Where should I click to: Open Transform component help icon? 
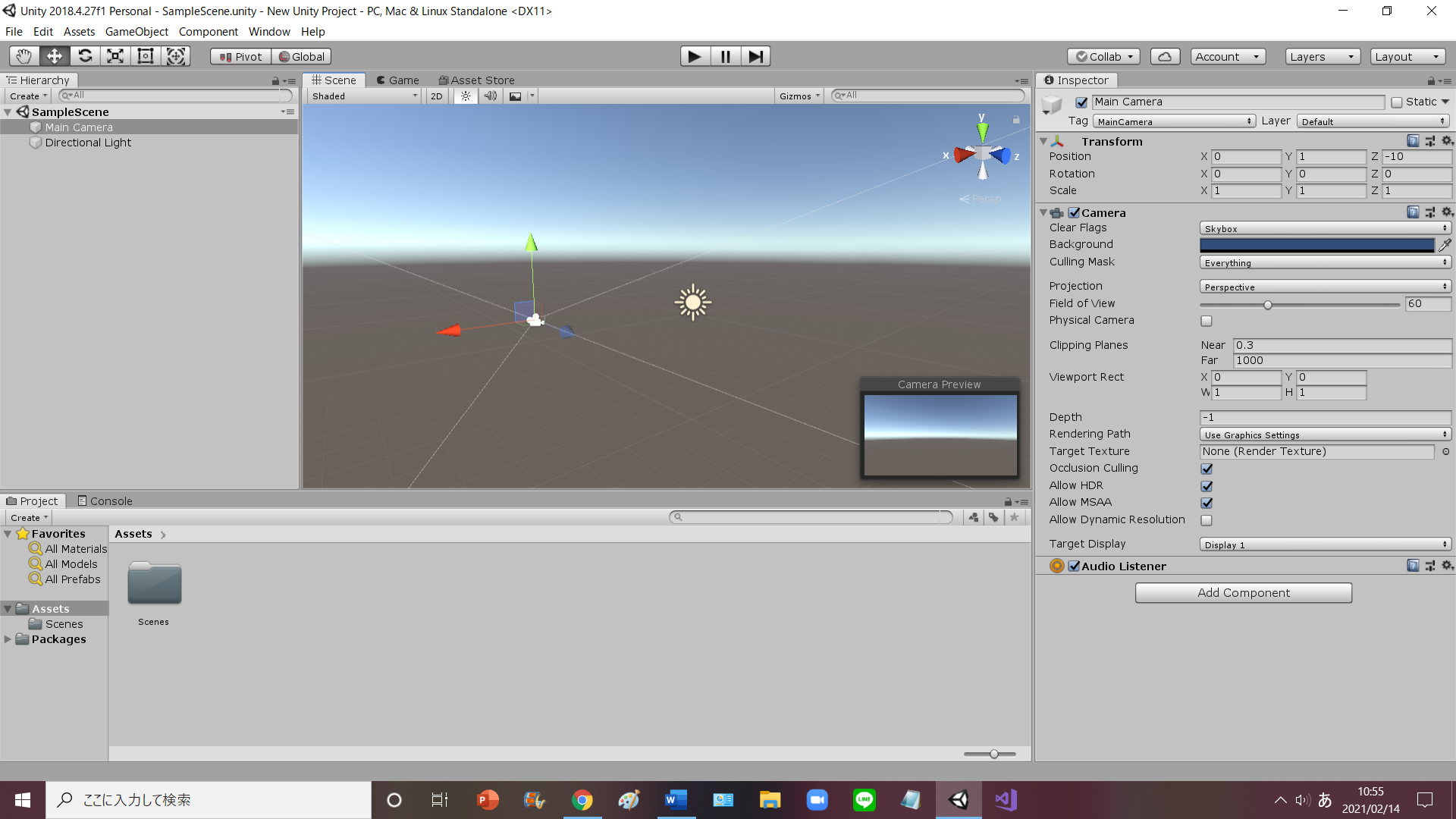(x=1413, y=141)
